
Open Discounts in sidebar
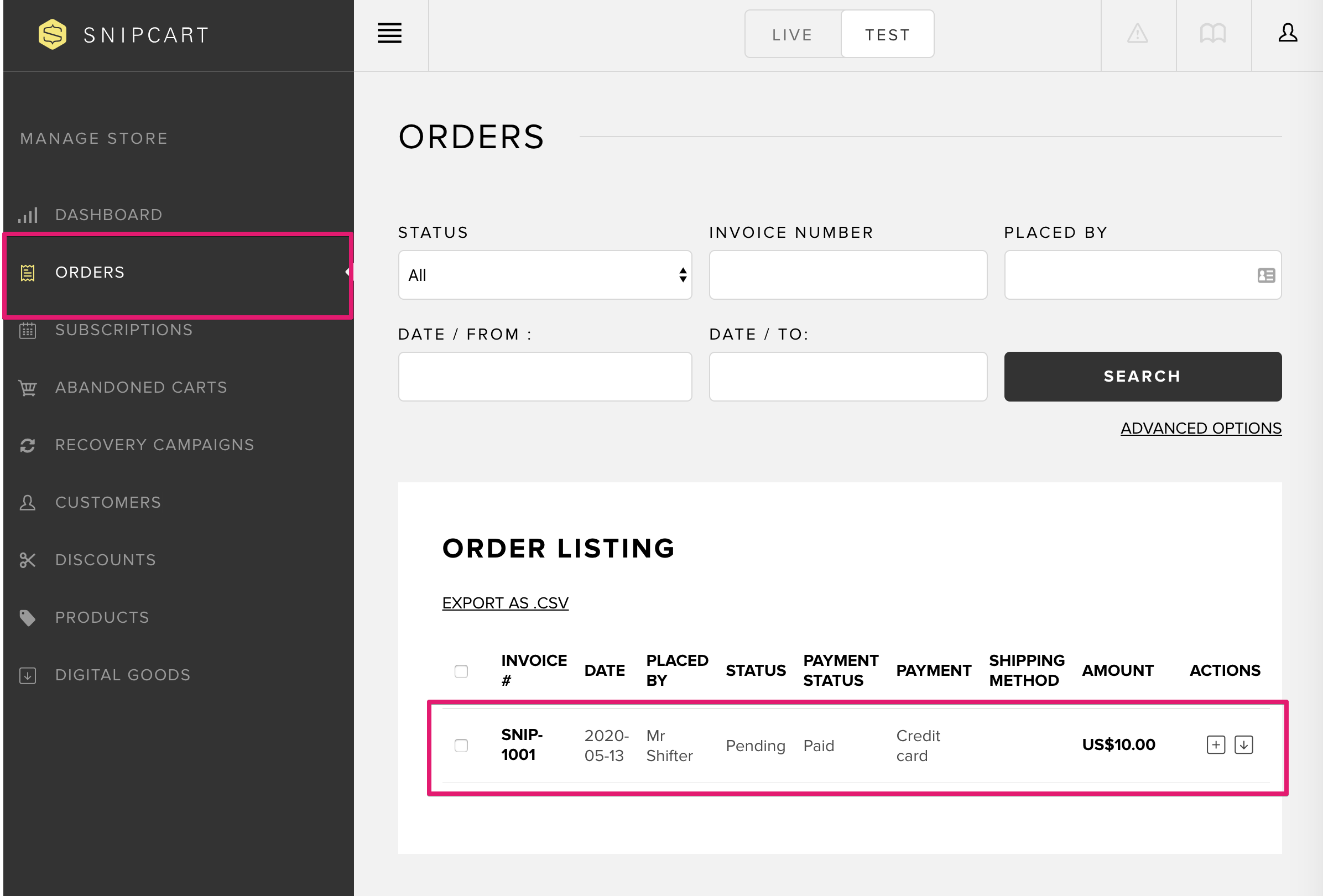point(105,560)
